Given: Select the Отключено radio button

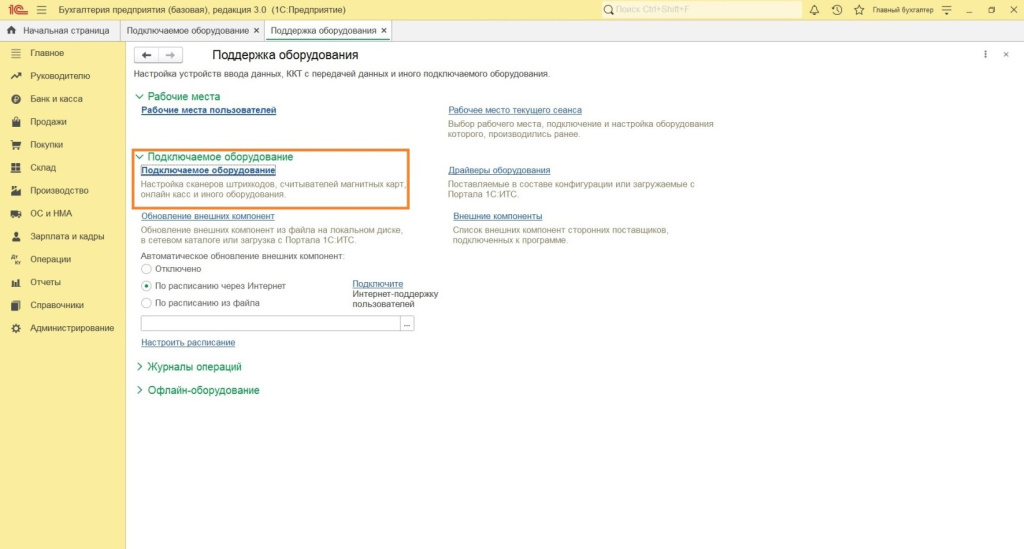Looking at the screenshot, I should pos(147,269).
